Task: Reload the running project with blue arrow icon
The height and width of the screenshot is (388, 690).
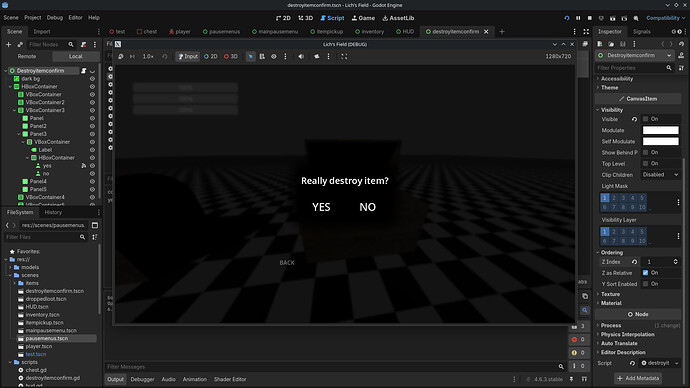Action: [x=567, y=18]
